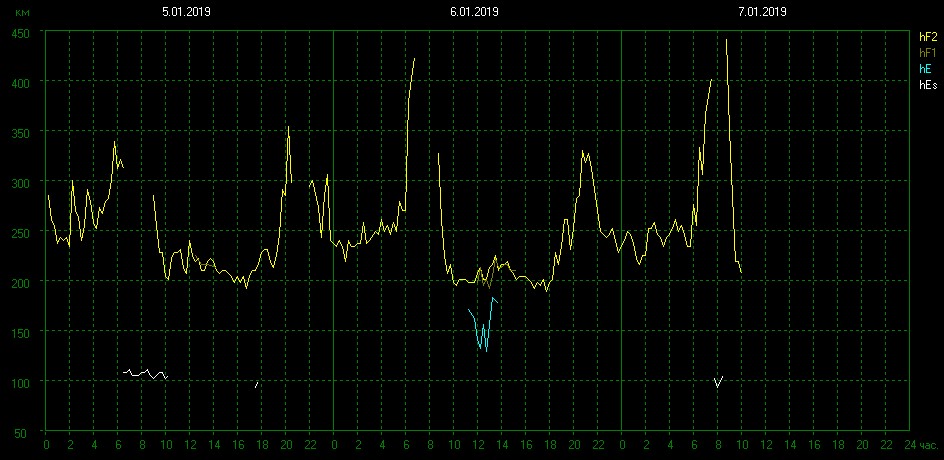Viewport: 944px width, 460px height.
Task: Click the small white hEs mark on 7.01.2019
Action: (x=718, y=382)
